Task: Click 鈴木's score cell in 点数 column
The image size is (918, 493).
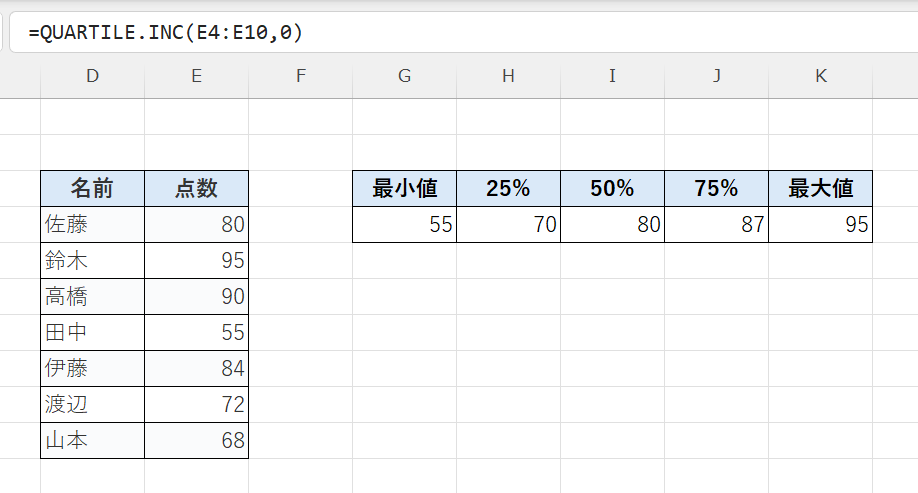Action: [x=196, y=260]
